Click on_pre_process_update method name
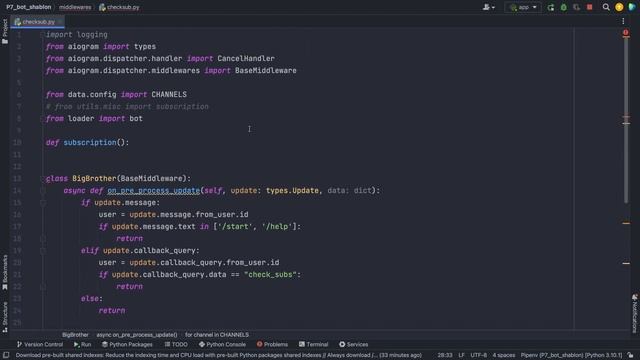This screenshot has height=360, width=640. (153, 191)
